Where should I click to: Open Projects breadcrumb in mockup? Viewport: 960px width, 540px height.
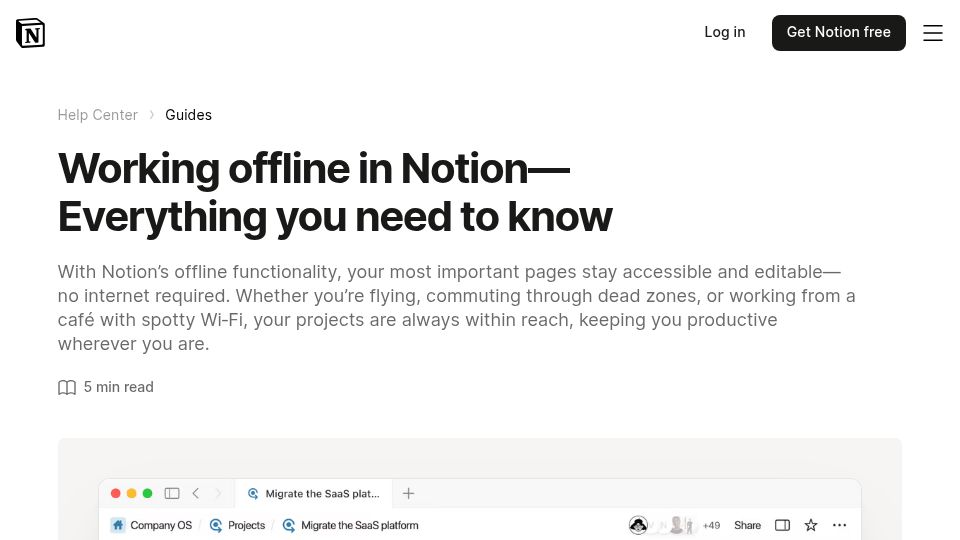(246, 525)
